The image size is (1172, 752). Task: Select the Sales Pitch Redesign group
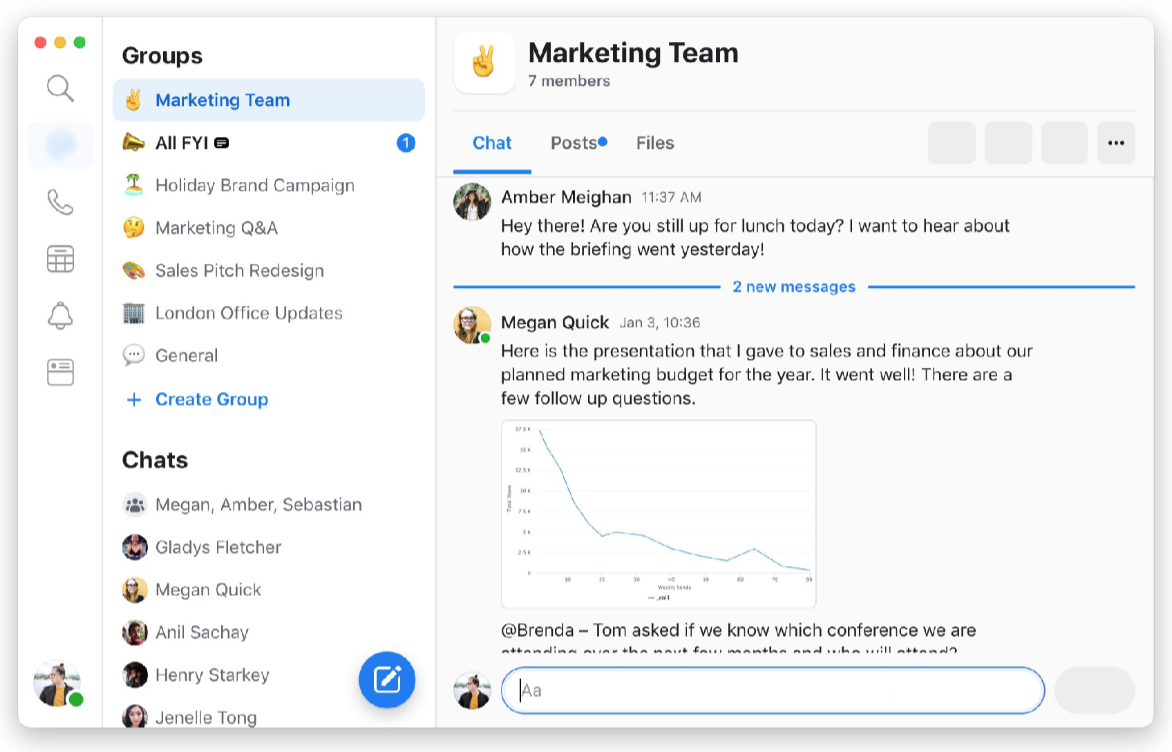coord(239,270)
